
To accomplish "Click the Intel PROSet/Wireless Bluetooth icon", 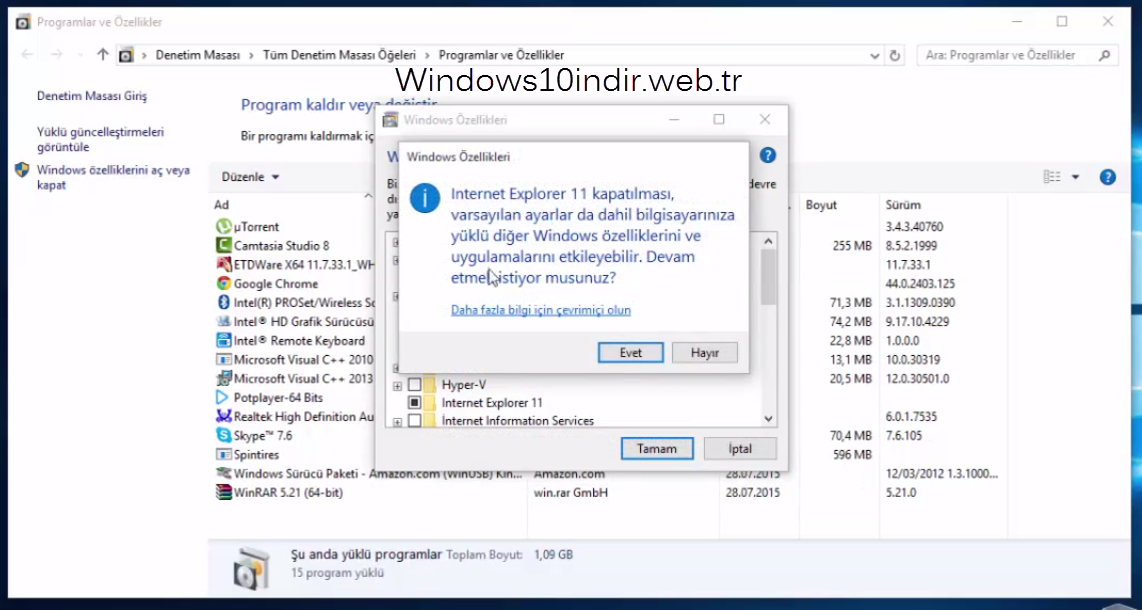I will [x=224, y=302].
